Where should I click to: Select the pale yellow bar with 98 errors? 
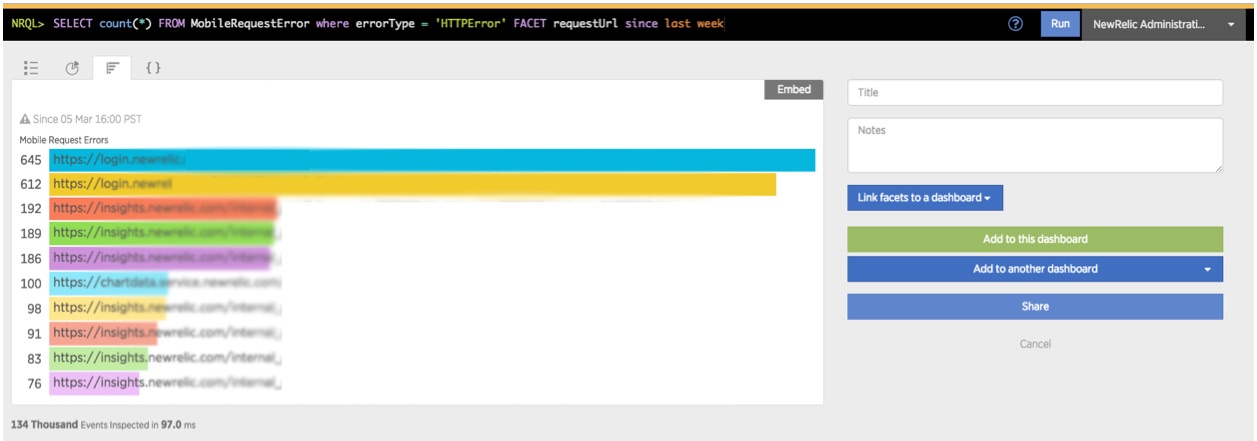107,308
